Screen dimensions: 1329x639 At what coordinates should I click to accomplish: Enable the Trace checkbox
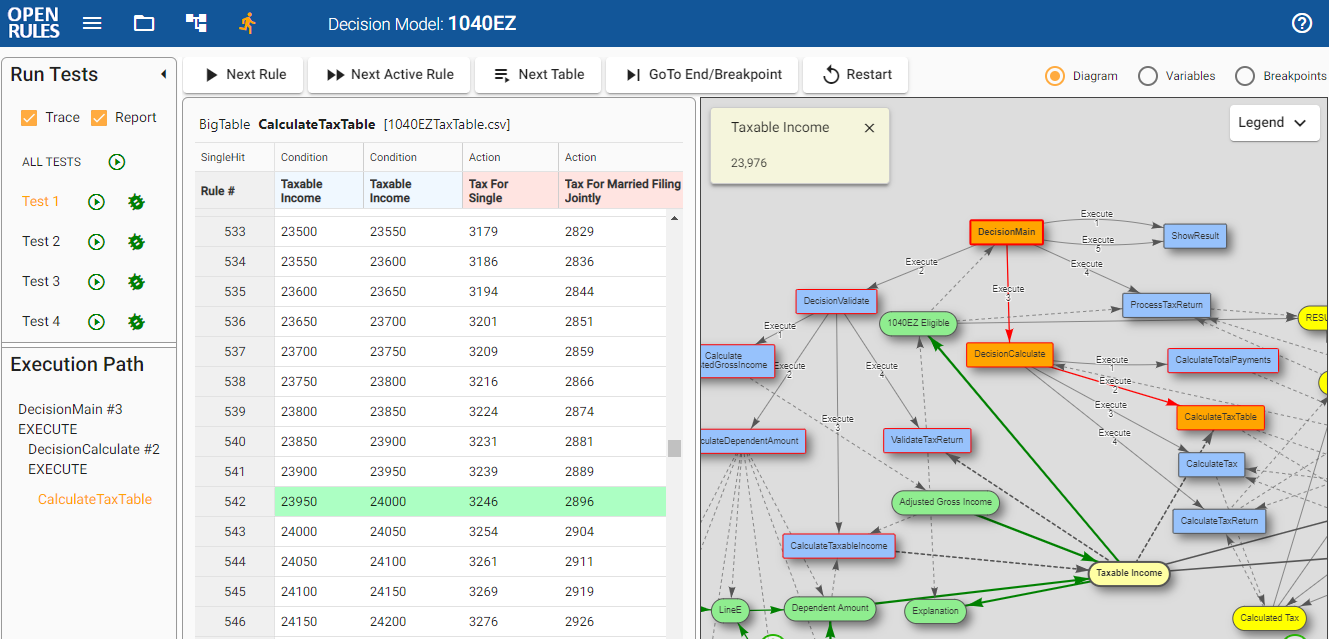click(x=28, y=117)
